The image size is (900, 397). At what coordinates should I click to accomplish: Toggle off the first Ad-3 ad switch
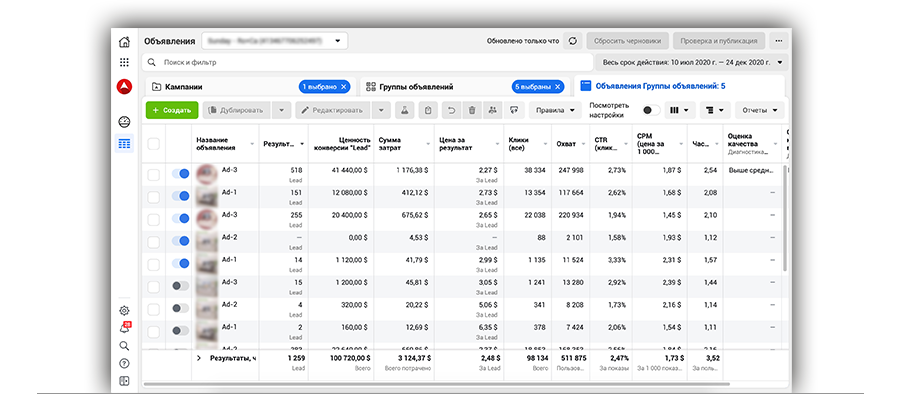click(180, 174)
